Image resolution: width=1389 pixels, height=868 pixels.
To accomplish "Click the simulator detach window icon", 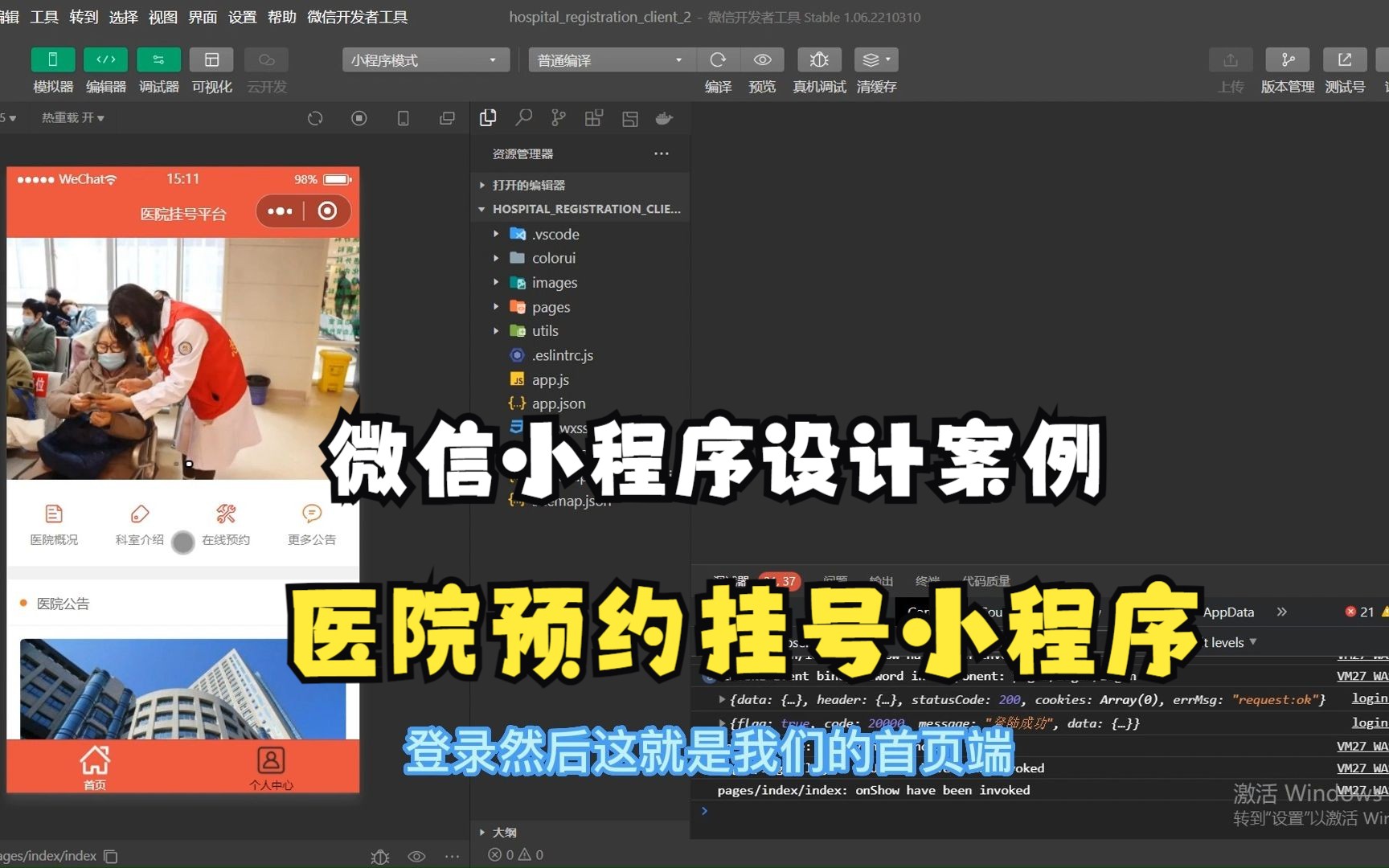I will pos(447,118).
